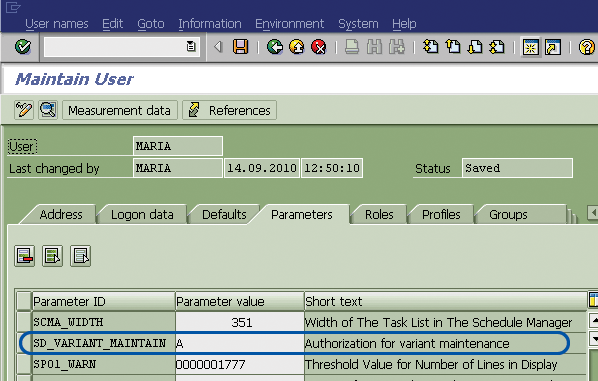Create new session icon
The image size is (598, 381).
tap(530, 47)
